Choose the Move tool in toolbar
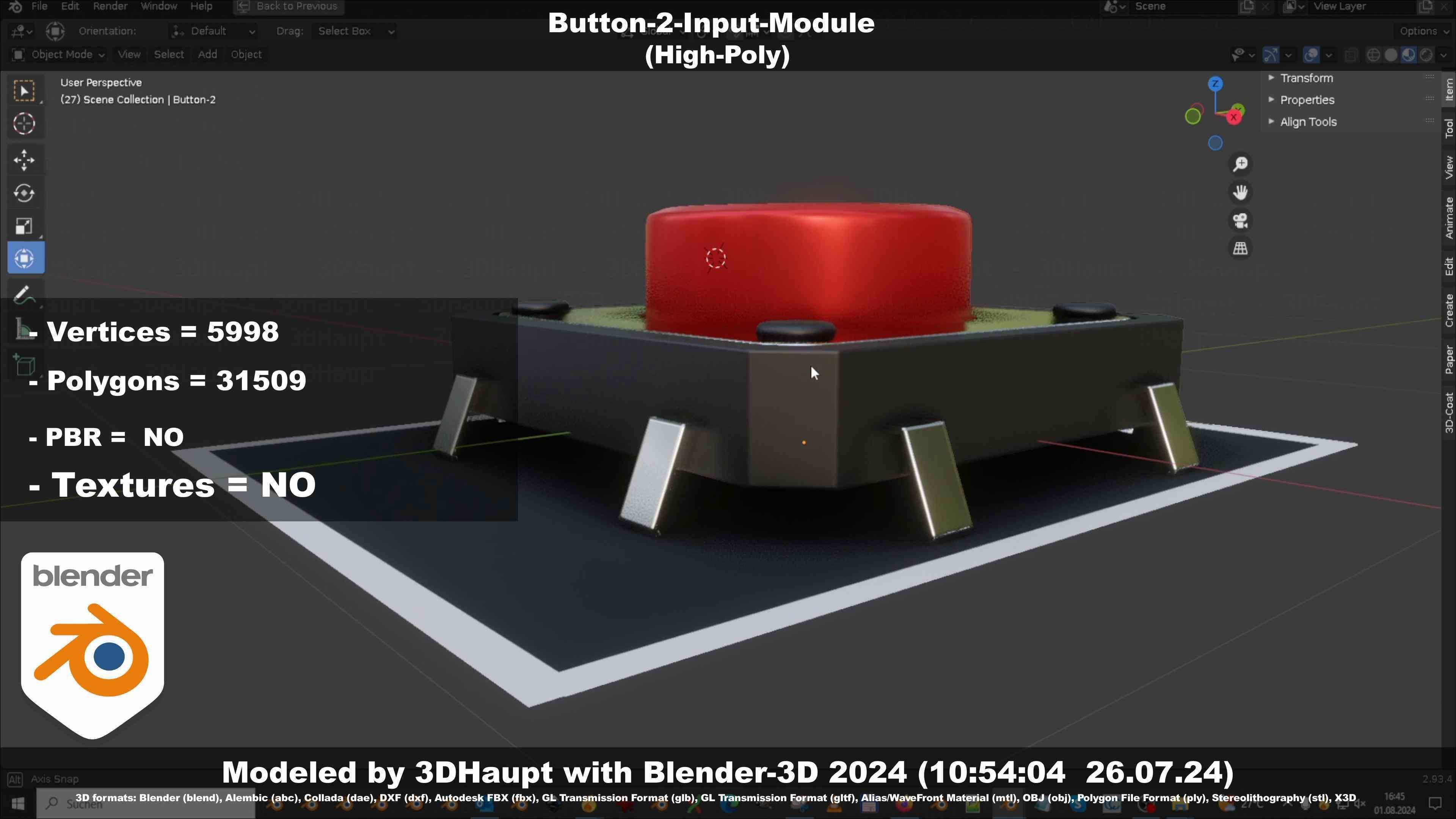1456x819 pixels. click(24, 160)
